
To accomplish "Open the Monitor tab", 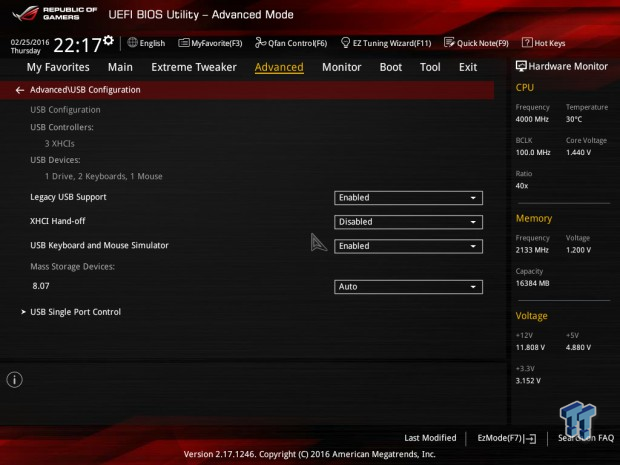I will pyautogui.click(x=342, y=67).
